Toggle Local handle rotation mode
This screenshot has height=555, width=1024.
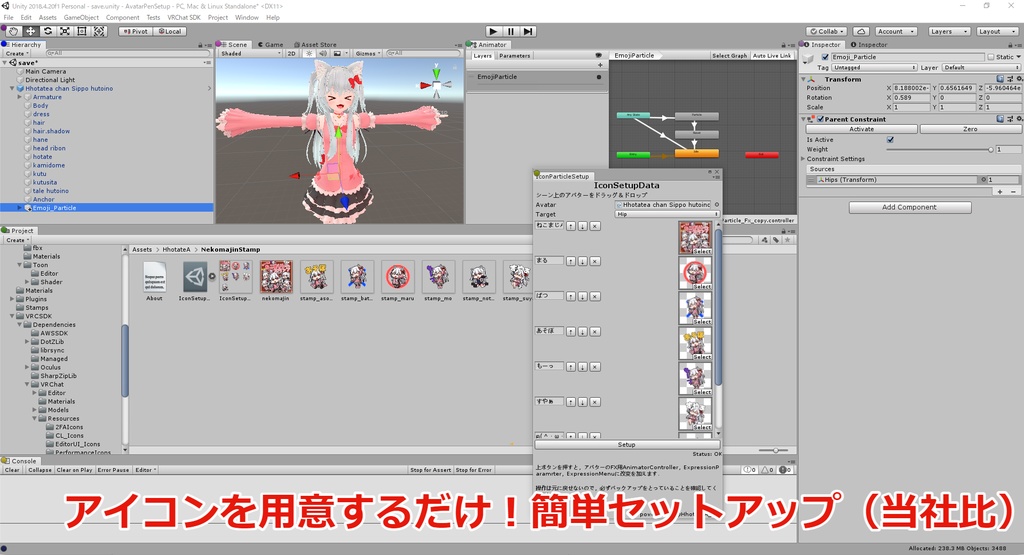coord(170,31)
